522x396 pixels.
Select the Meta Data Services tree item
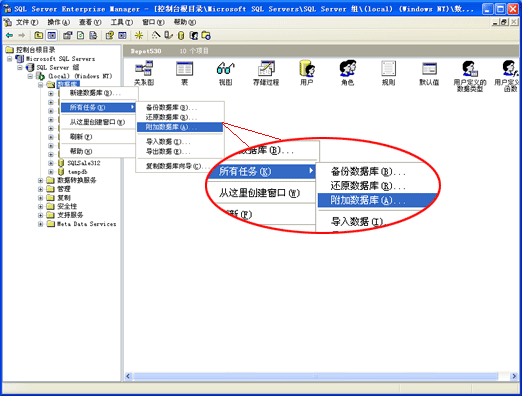tap(87, 224)
